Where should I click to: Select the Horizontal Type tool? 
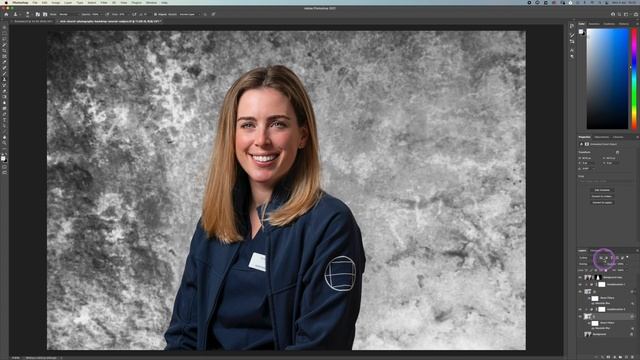tap(4, 120)
